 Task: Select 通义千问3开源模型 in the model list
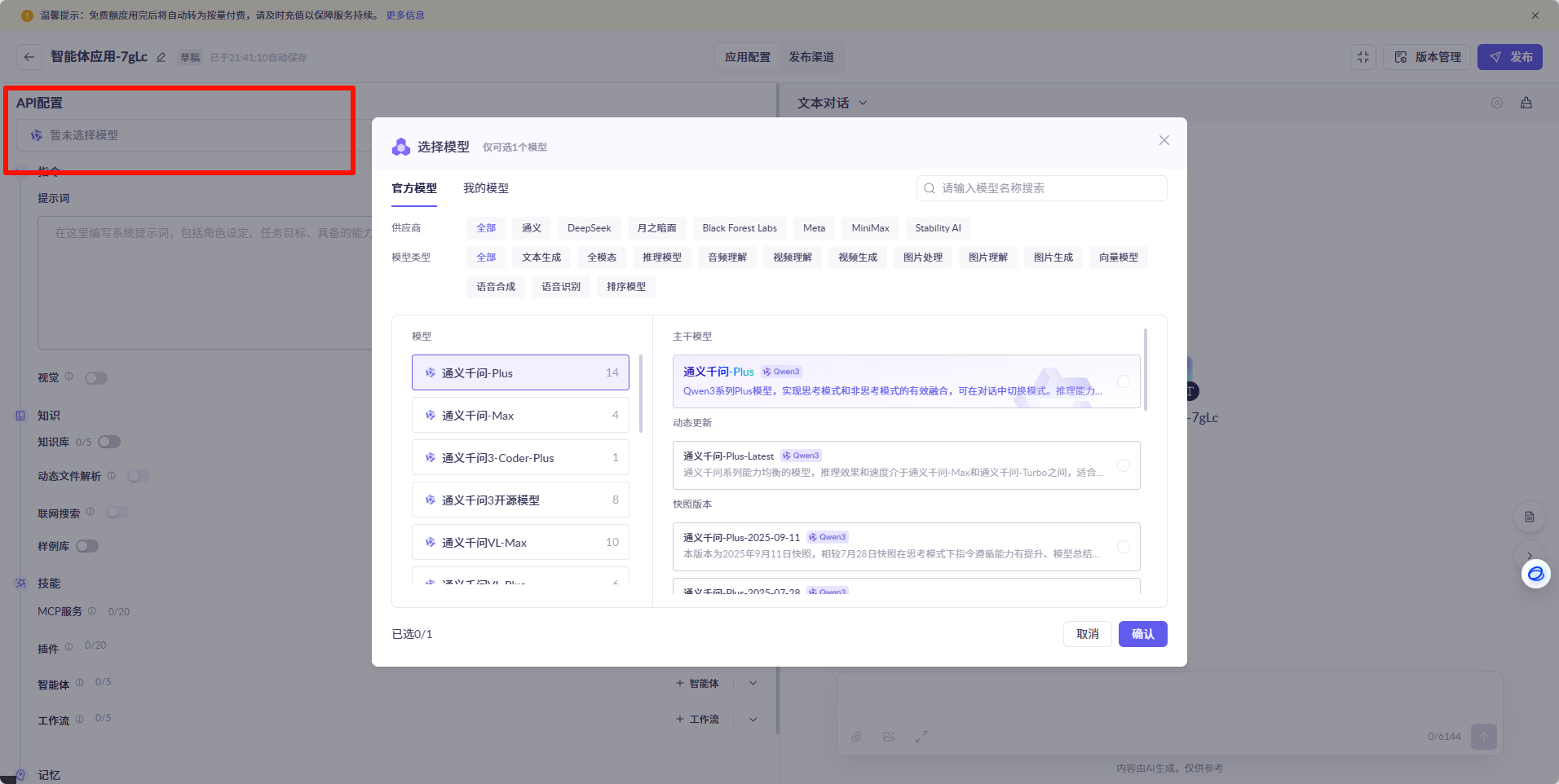[520, 500]
